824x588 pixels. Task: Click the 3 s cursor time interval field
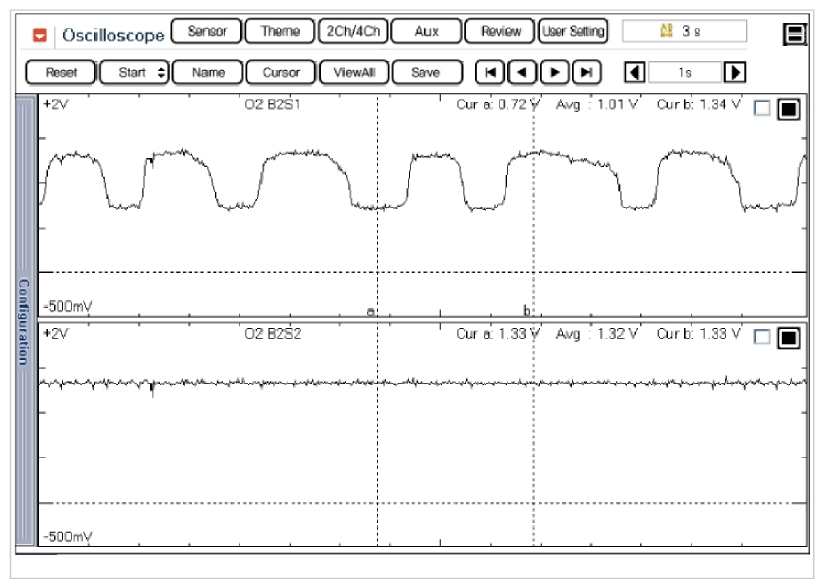point(684,31)
